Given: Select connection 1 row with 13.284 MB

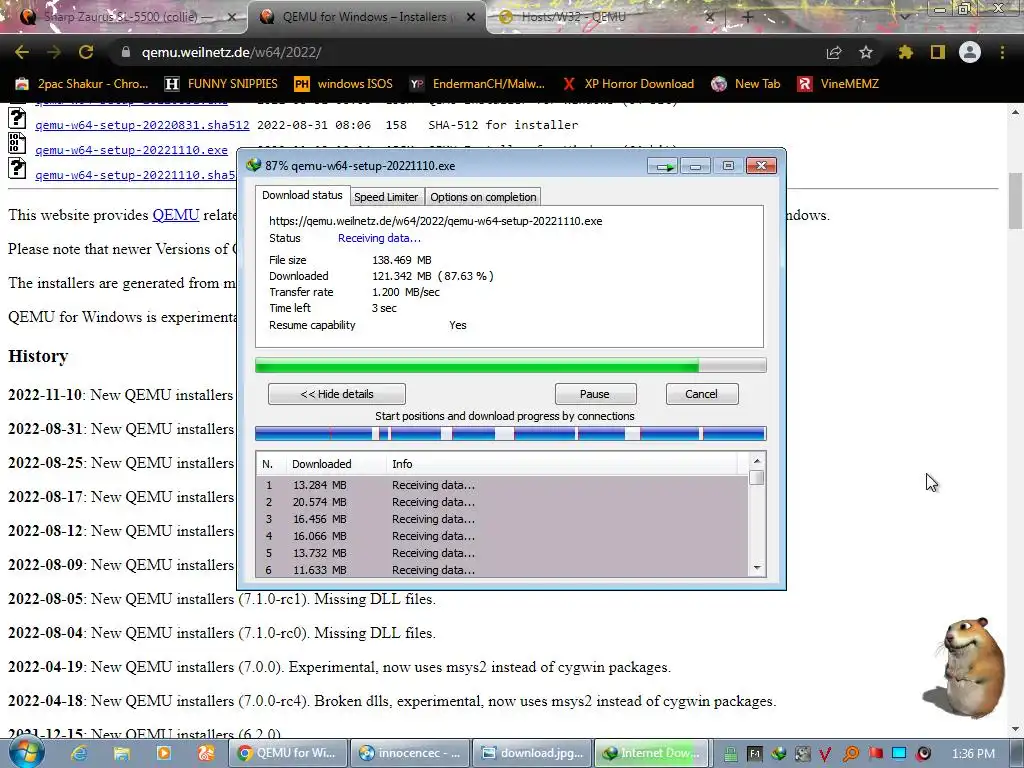Looking at the screenshot, I should pyautogui.click(x=502, y=485).
